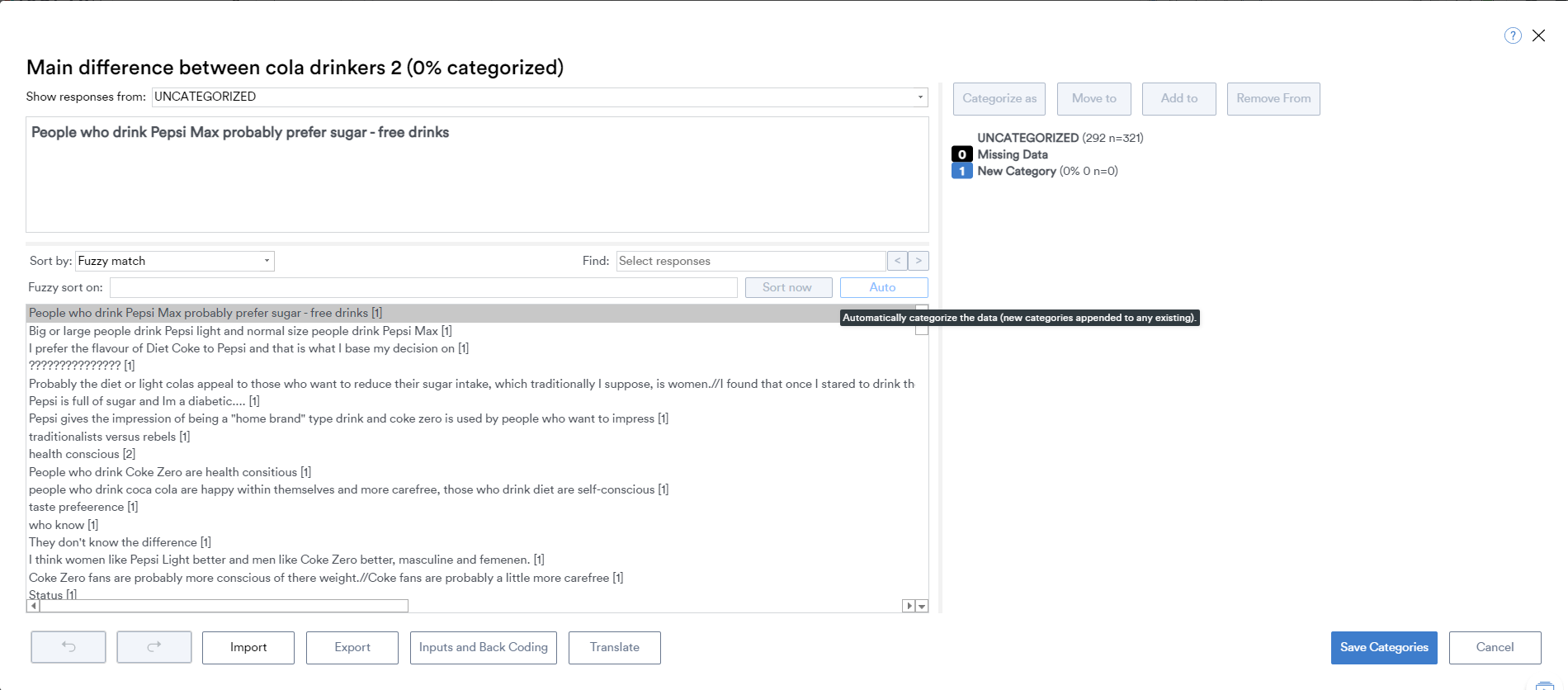Viewport: 1568px width, 690px height.
Task: Click the scroll down arrow of response list
Action: click(x=922, y=606)
